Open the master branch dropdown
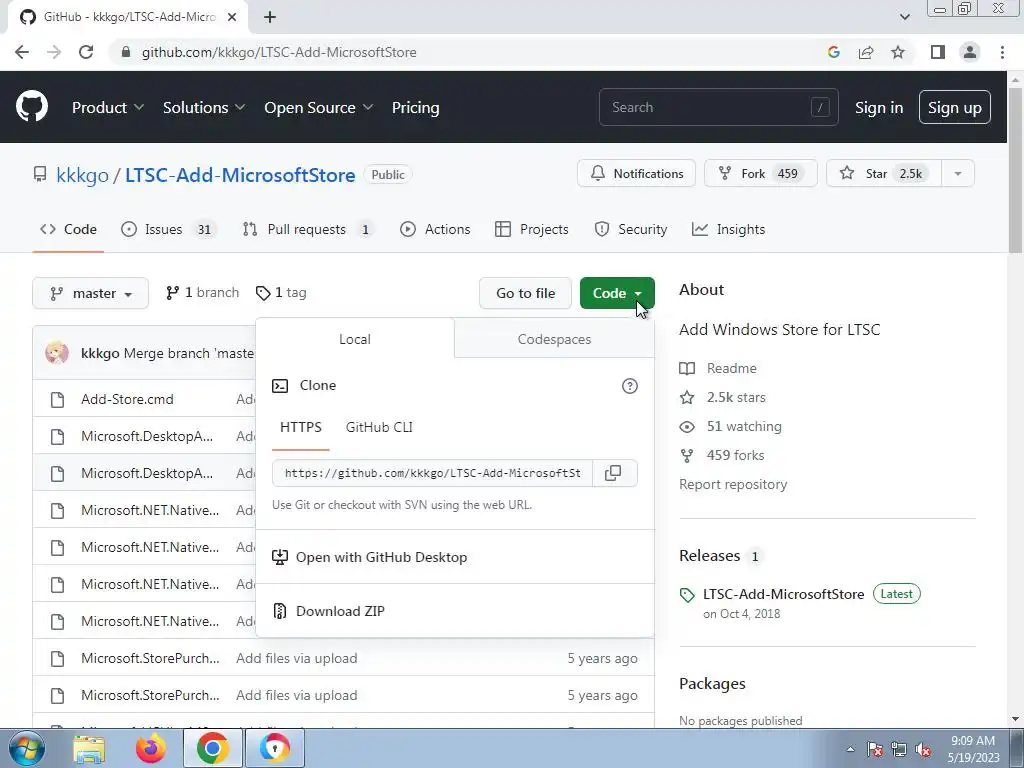This screenshot has height=768, width=1024. click(90, 294)
